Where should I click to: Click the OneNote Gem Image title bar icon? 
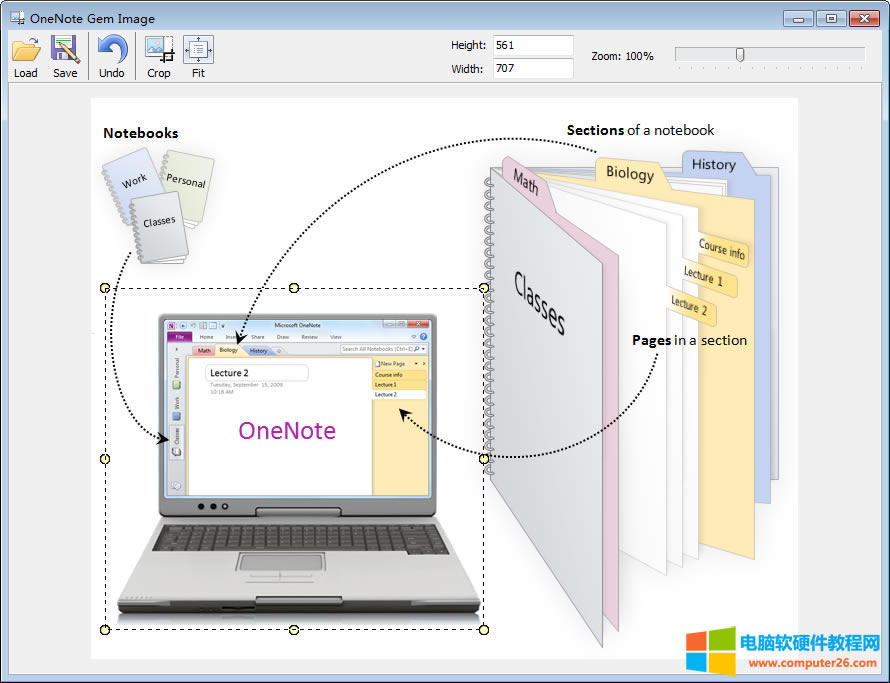click(x=17, y=18)
